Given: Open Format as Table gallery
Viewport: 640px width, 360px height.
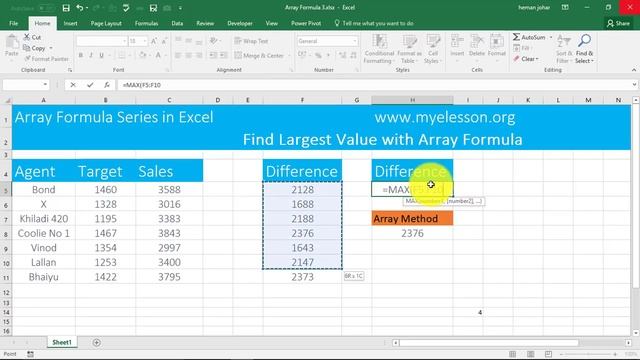Looking at the screenshot, I should (x=409, y=49).
